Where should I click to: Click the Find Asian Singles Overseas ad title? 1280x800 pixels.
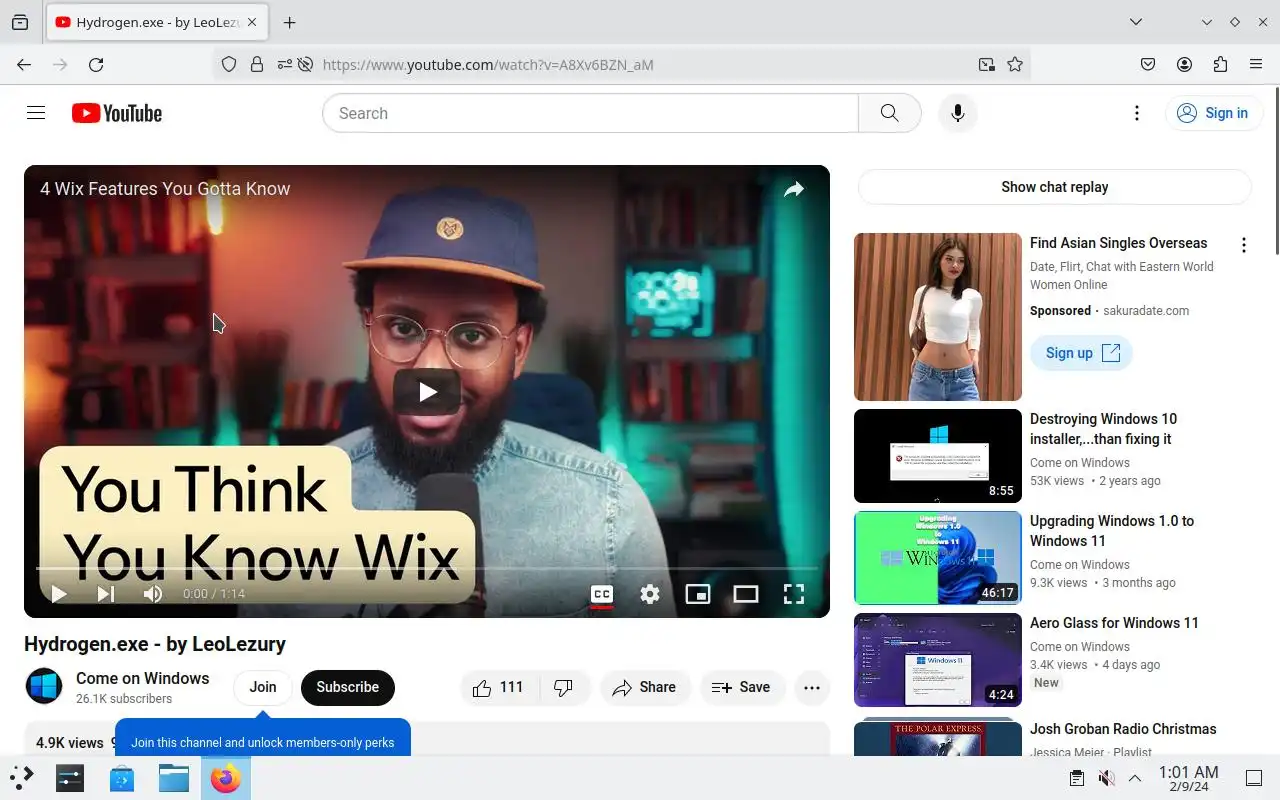click(x=1118, y=243)
